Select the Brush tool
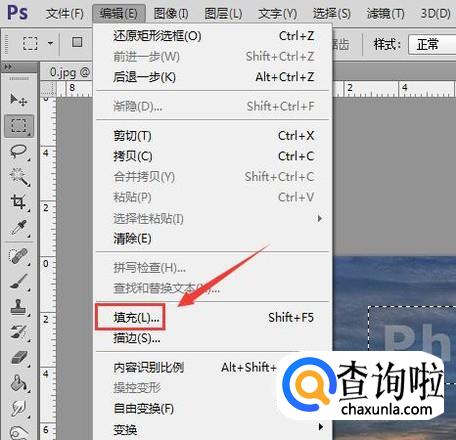 (19, 282)
